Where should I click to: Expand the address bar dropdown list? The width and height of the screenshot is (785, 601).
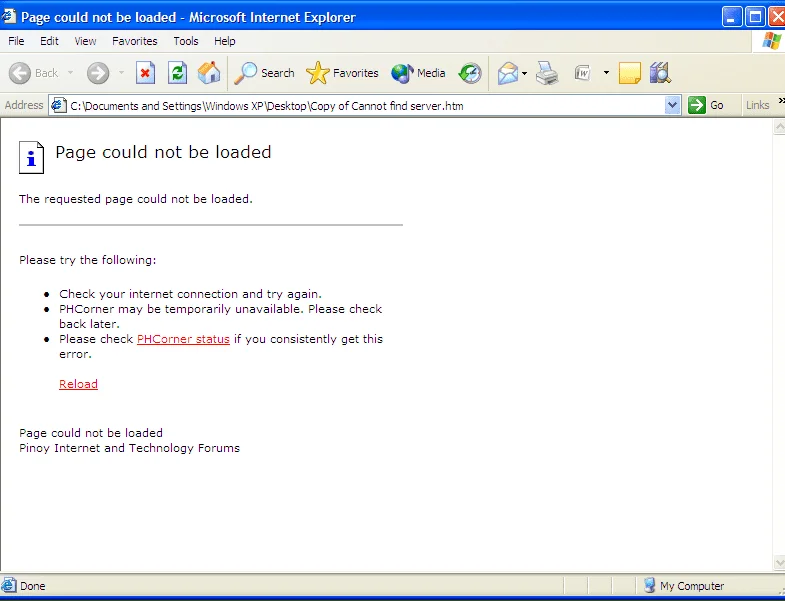672,106
